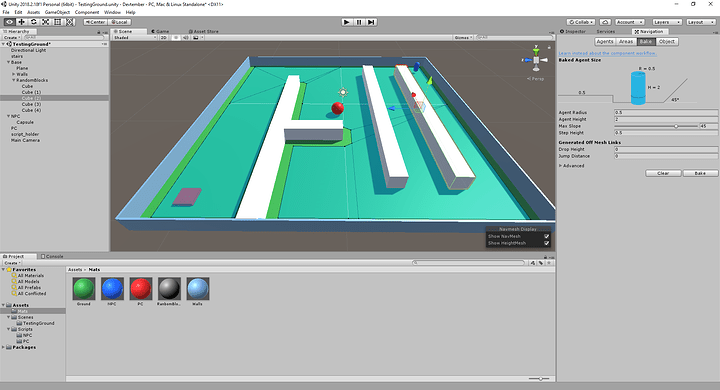The width and height of the screenshot is (720, 390).
Task: Open the Window menu
Action: click(112, 12)
